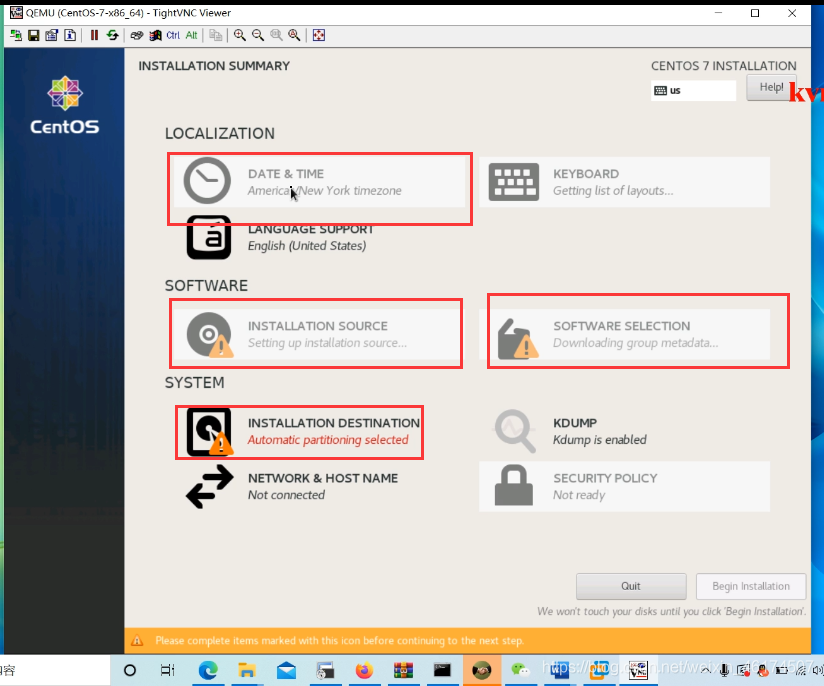
Task: Open the Connection options icon
Action: tap(52, 35)
